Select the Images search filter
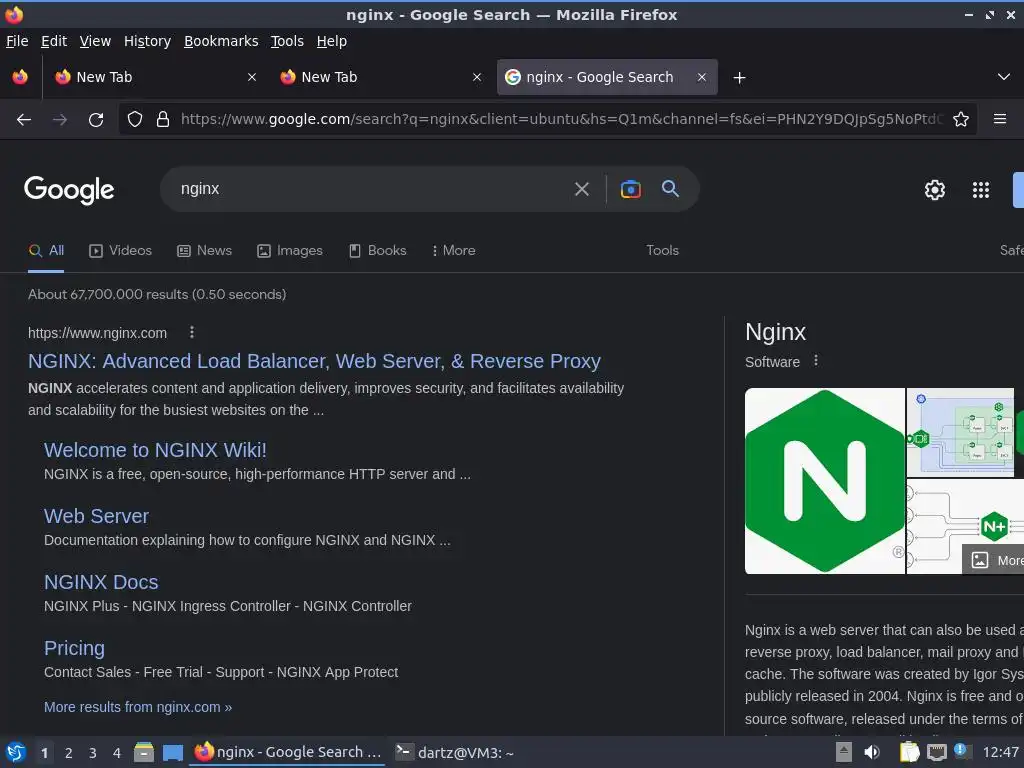 (290, 251)
